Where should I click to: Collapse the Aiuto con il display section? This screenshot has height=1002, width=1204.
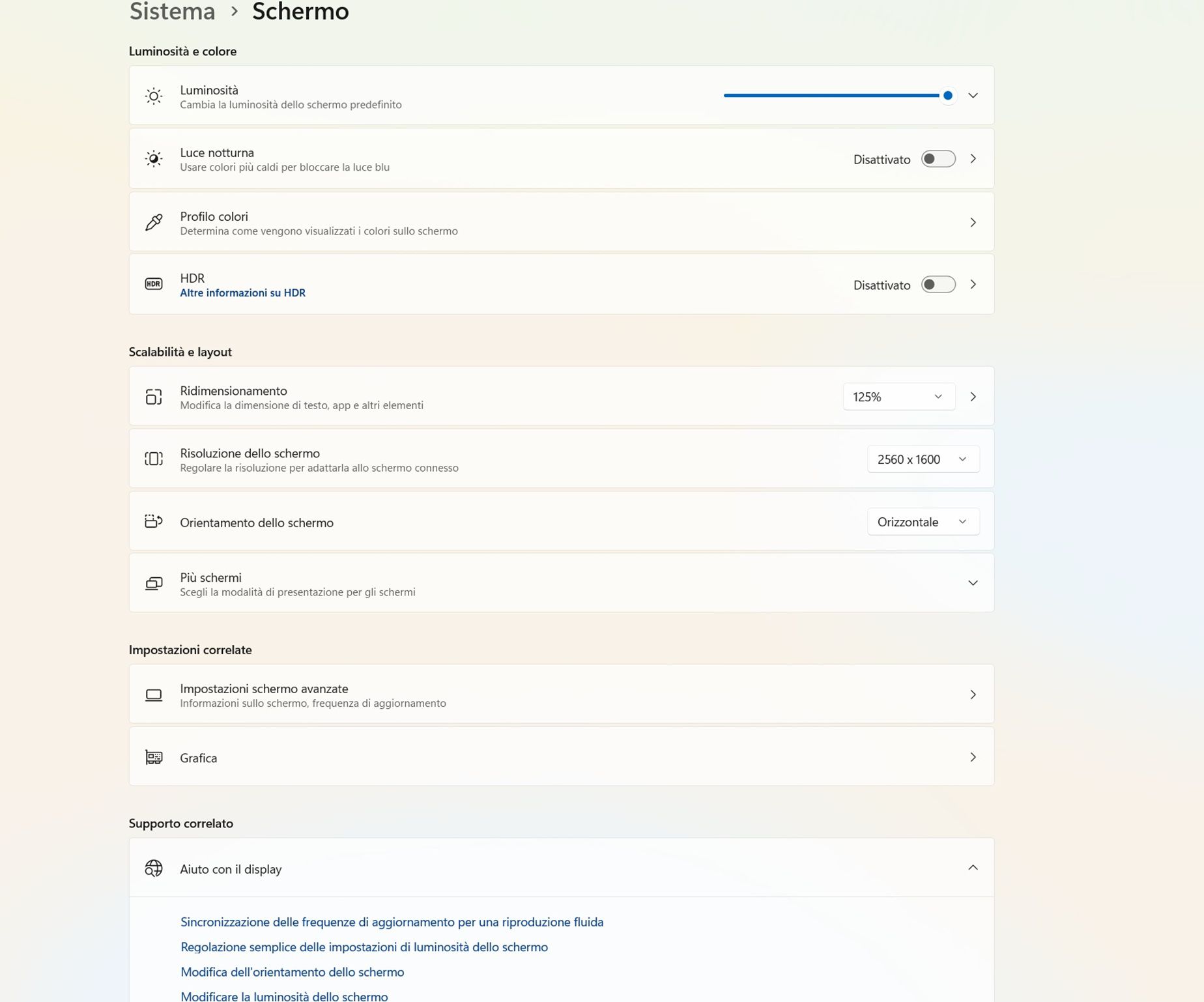pyautogui.click(x=973, y=868)
